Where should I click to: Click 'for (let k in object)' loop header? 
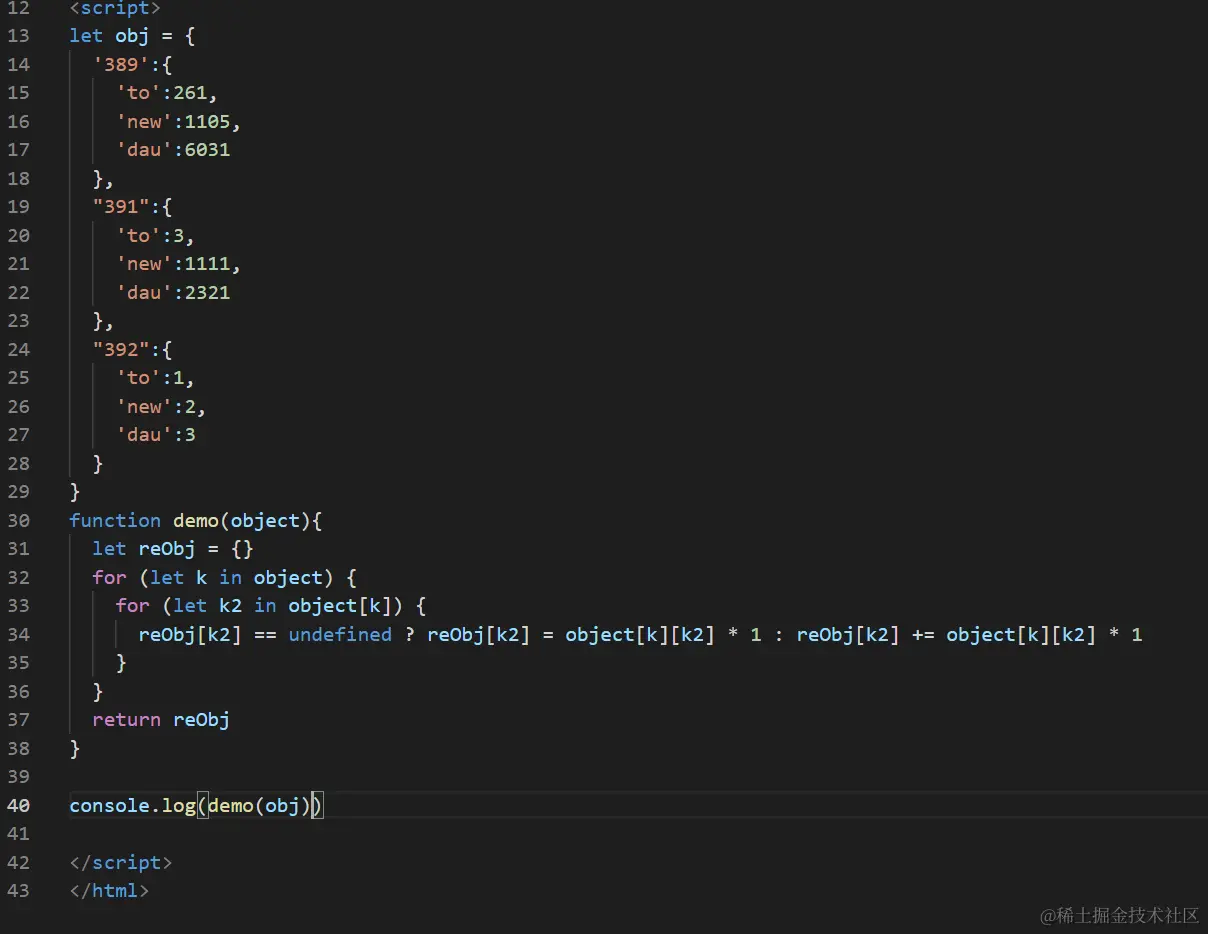[x=225, y=577]
